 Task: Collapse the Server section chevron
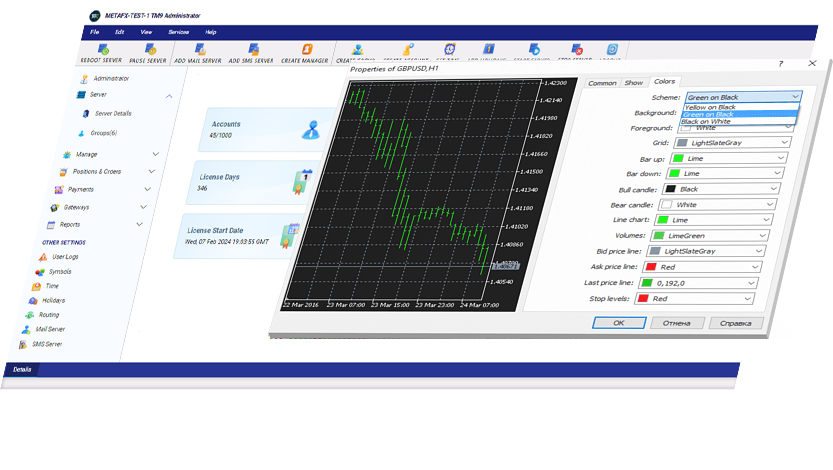[x=169, y=96]
